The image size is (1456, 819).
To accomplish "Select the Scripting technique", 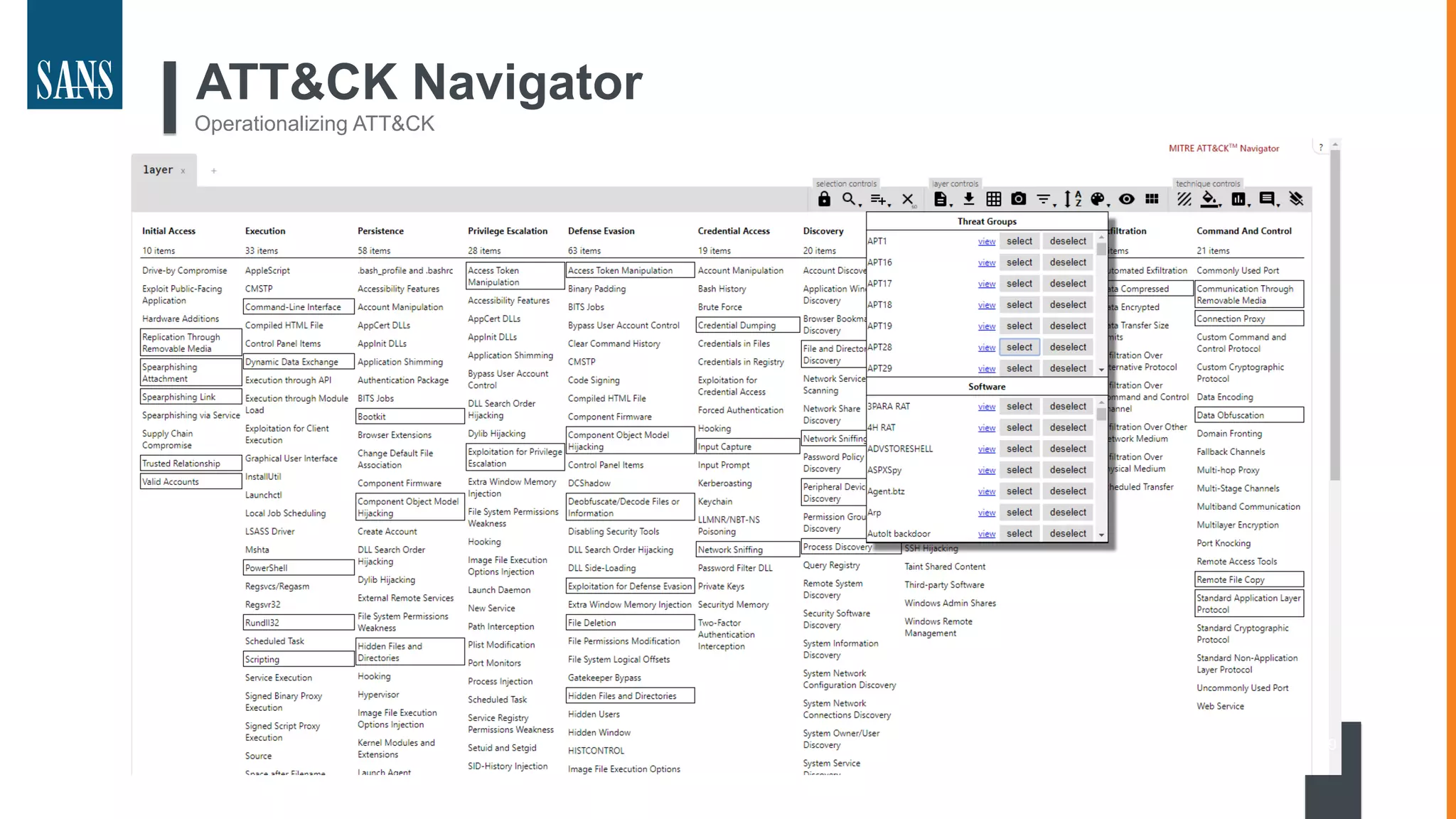I will pos(299,660).
